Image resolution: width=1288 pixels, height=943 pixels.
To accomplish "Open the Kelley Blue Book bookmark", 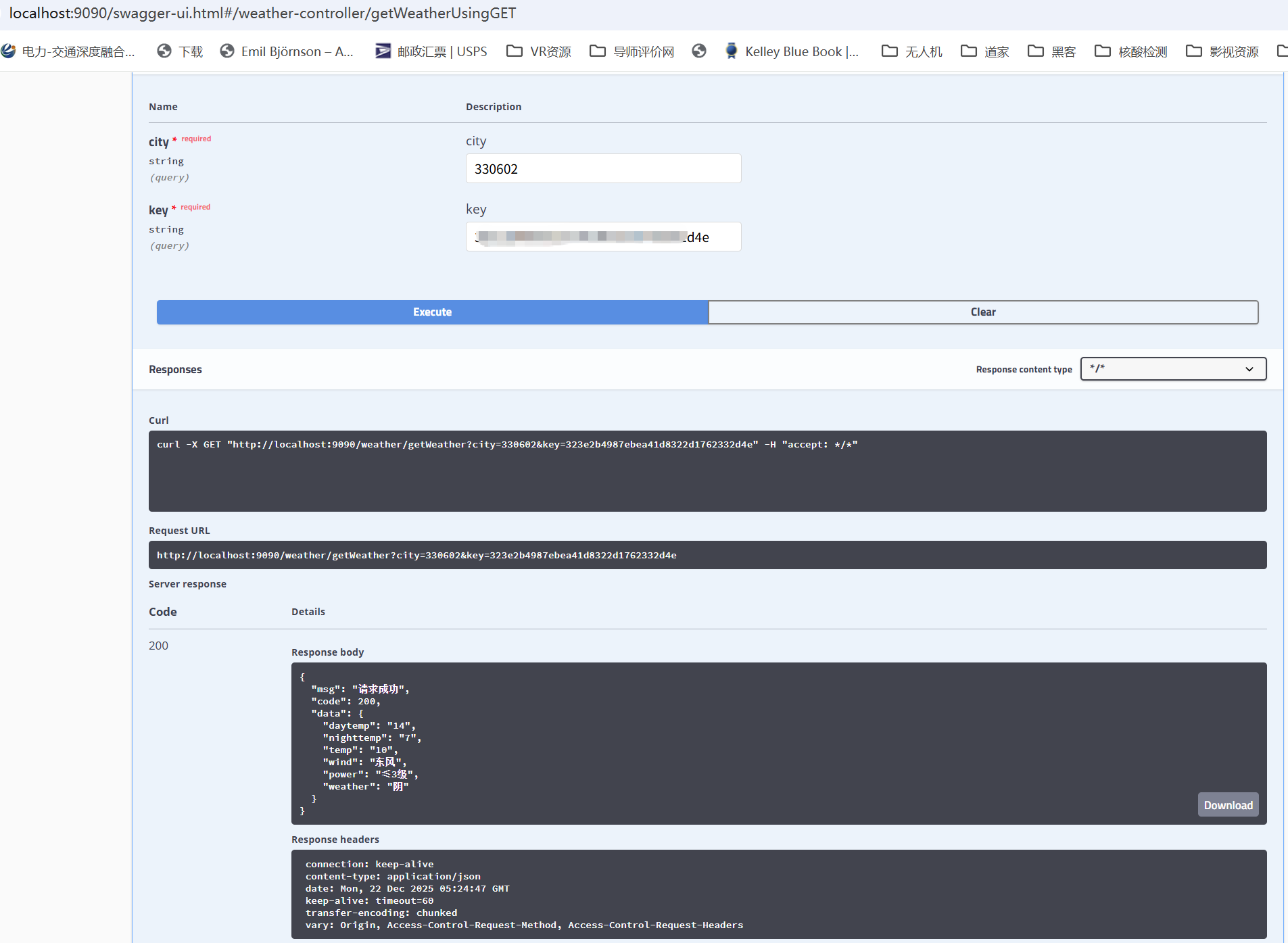I will [x=791, y=51].
